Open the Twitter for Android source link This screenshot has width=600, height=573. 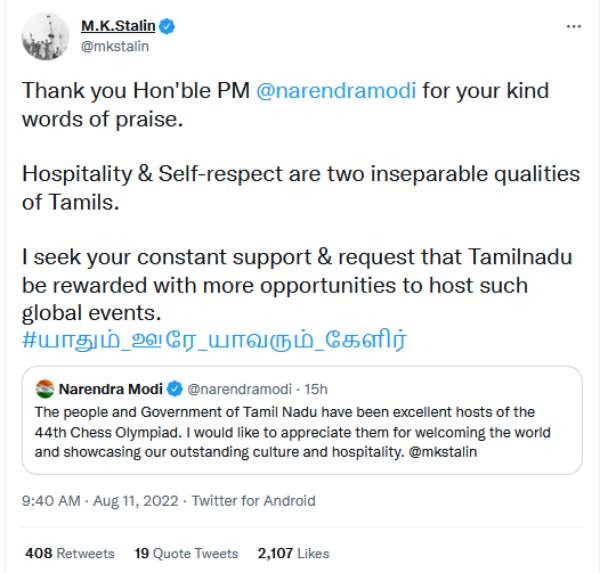pyautogui.click(x=253, y=501)
